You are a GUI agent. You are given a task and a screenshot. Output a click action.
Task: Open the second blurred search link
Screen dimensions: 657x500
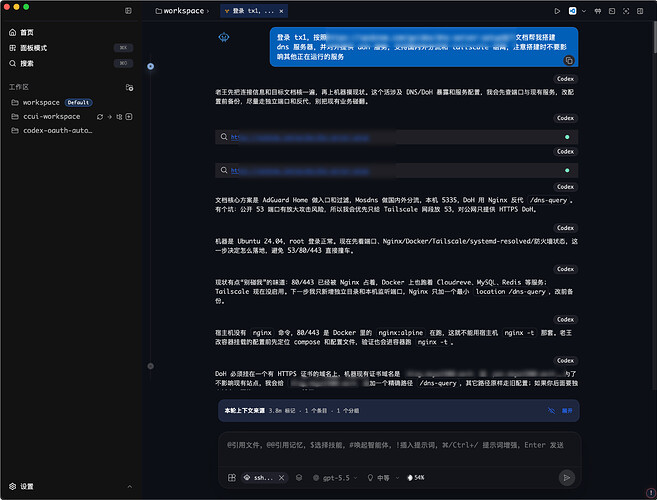tap(300, 171)
